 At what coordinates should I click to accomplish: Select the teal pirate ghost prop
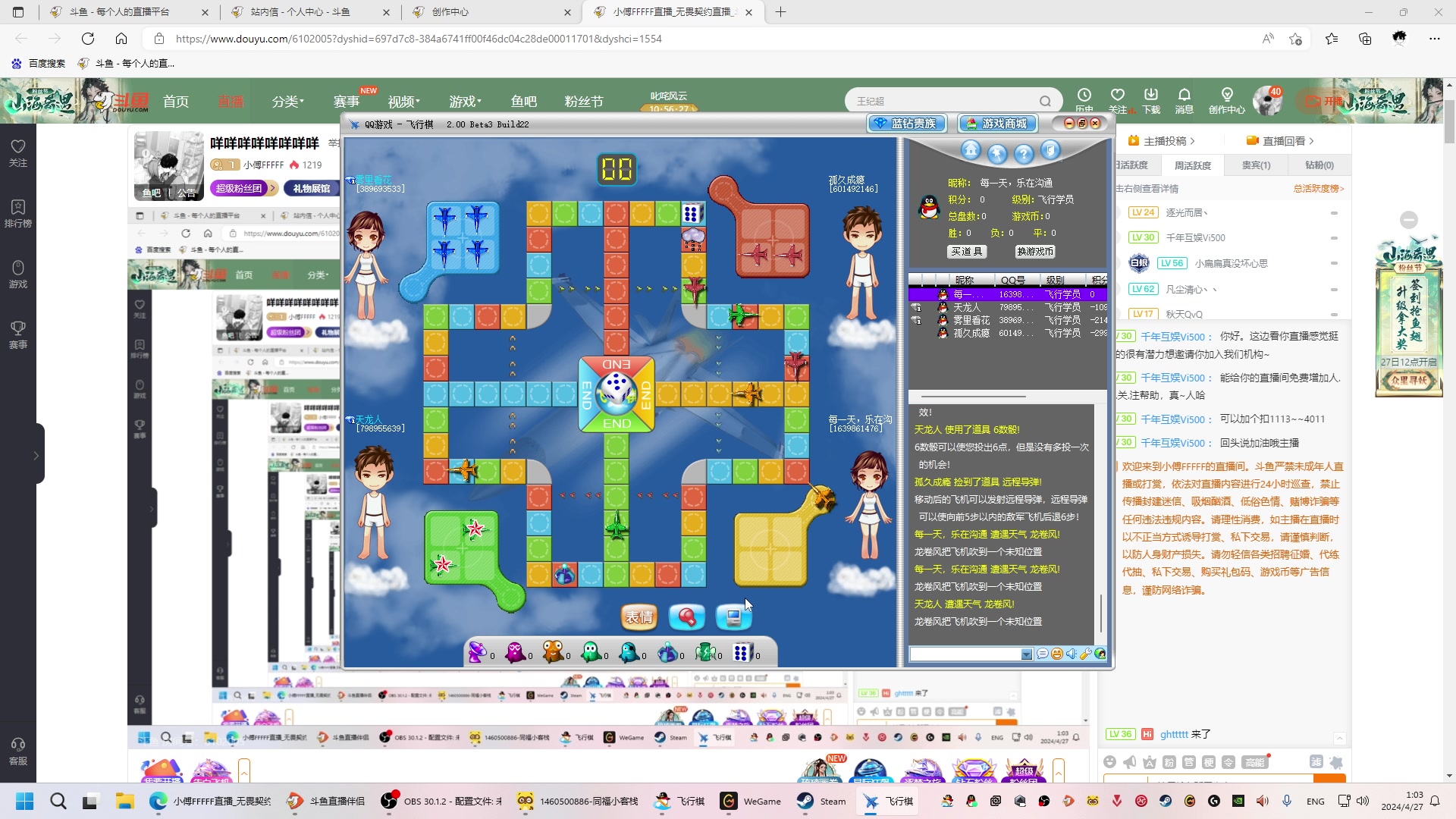629,651
